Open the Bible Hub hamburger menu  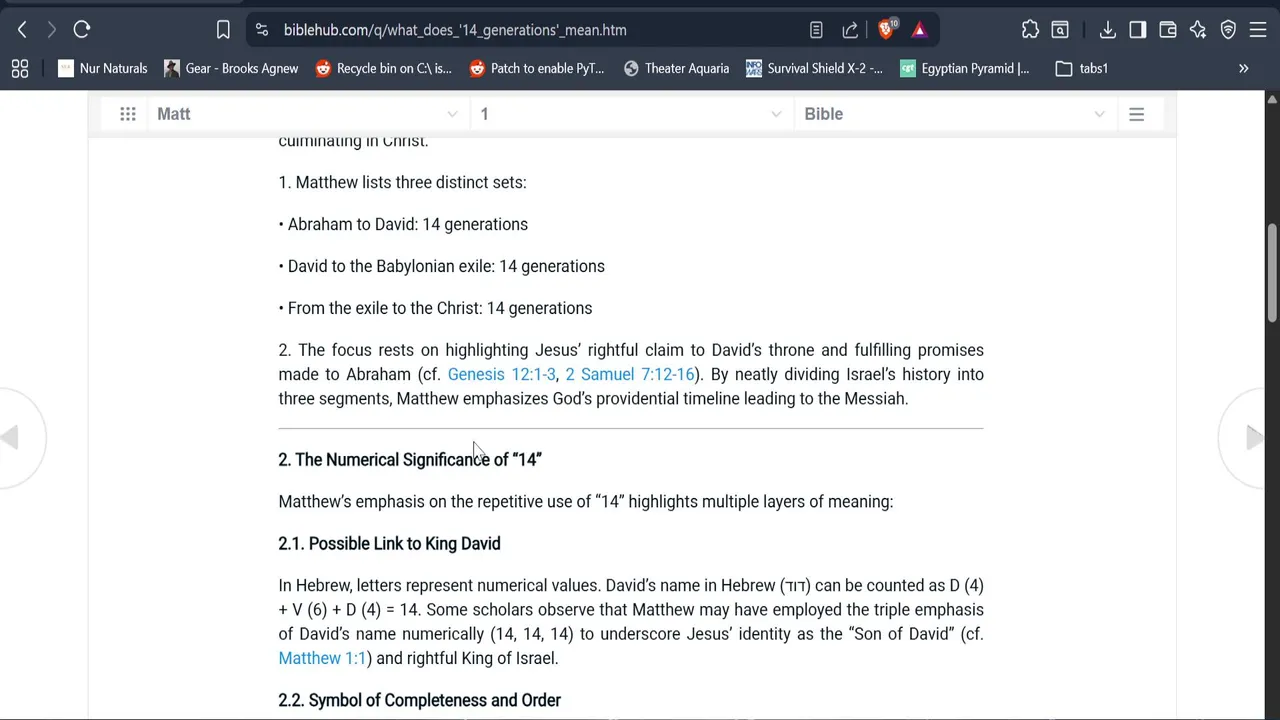[x=1136, y=114]
